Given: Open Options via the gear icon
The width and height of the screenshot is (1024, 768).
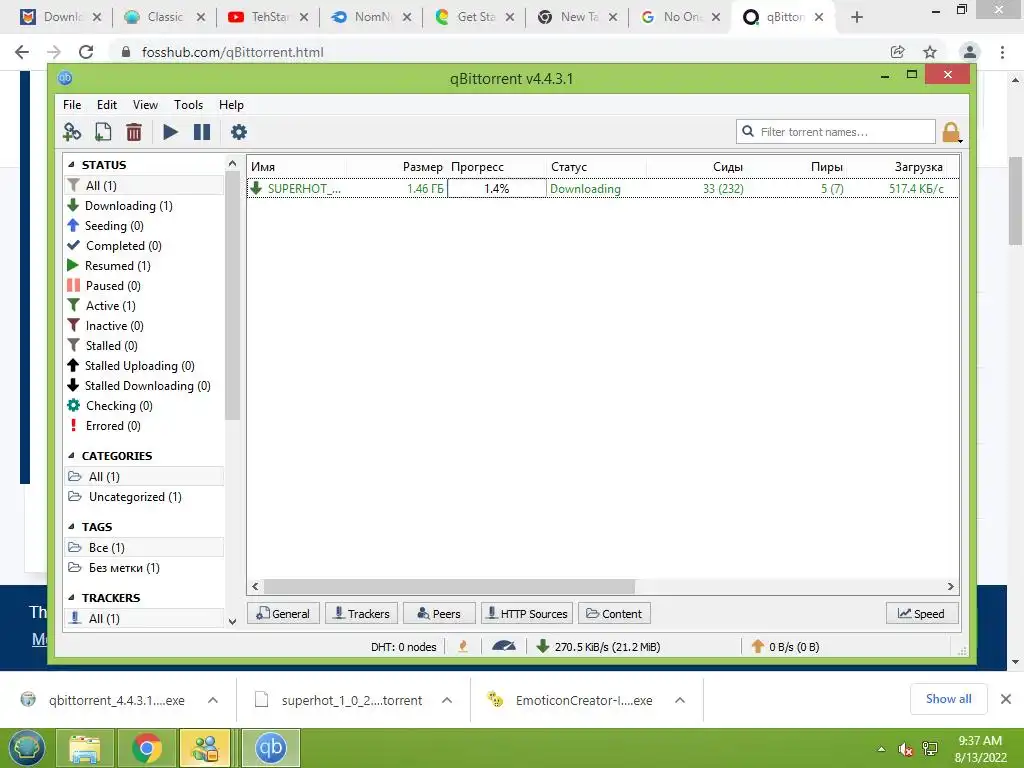Looking at the screenshot, I should click(x=239, y=133).
